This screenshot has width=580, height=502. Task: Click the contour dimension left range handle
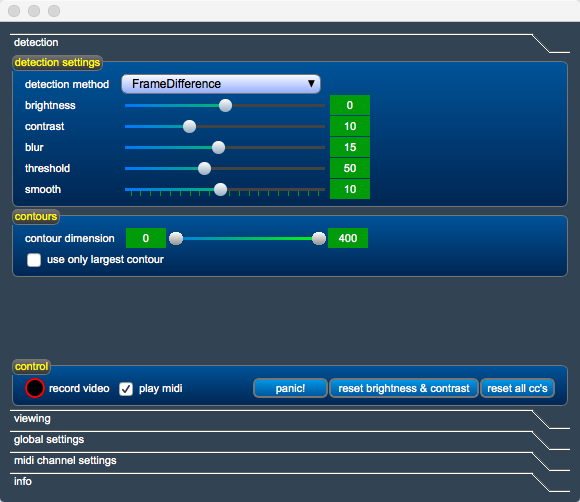coord(176,239)
